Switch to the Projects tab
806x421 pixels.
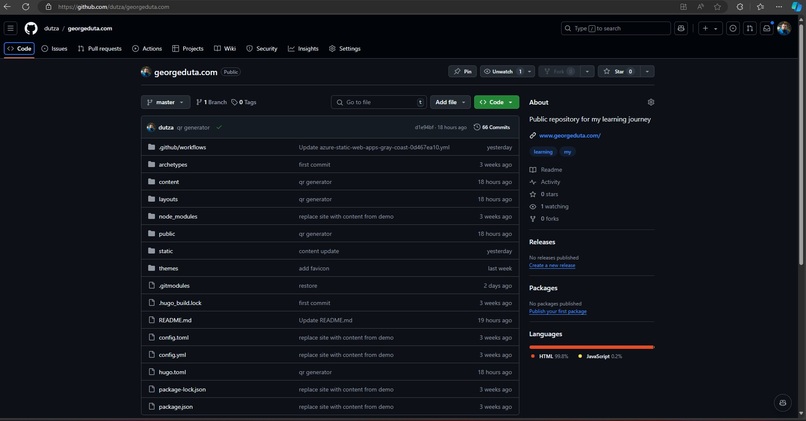pos(188,49)
